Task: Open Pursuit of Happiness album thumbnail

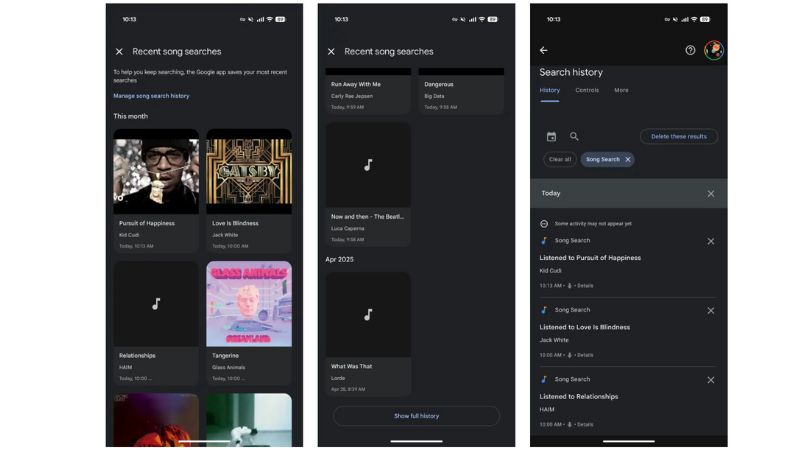Action: coord(156,171)
